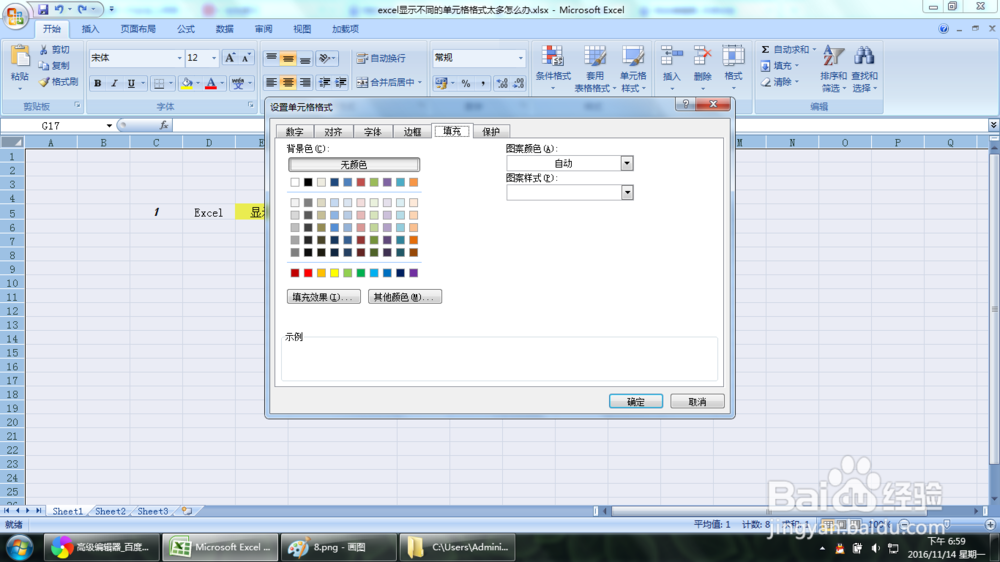
Task: Click Fill Effects (填充效果) button
Action: tap(324, 297)
